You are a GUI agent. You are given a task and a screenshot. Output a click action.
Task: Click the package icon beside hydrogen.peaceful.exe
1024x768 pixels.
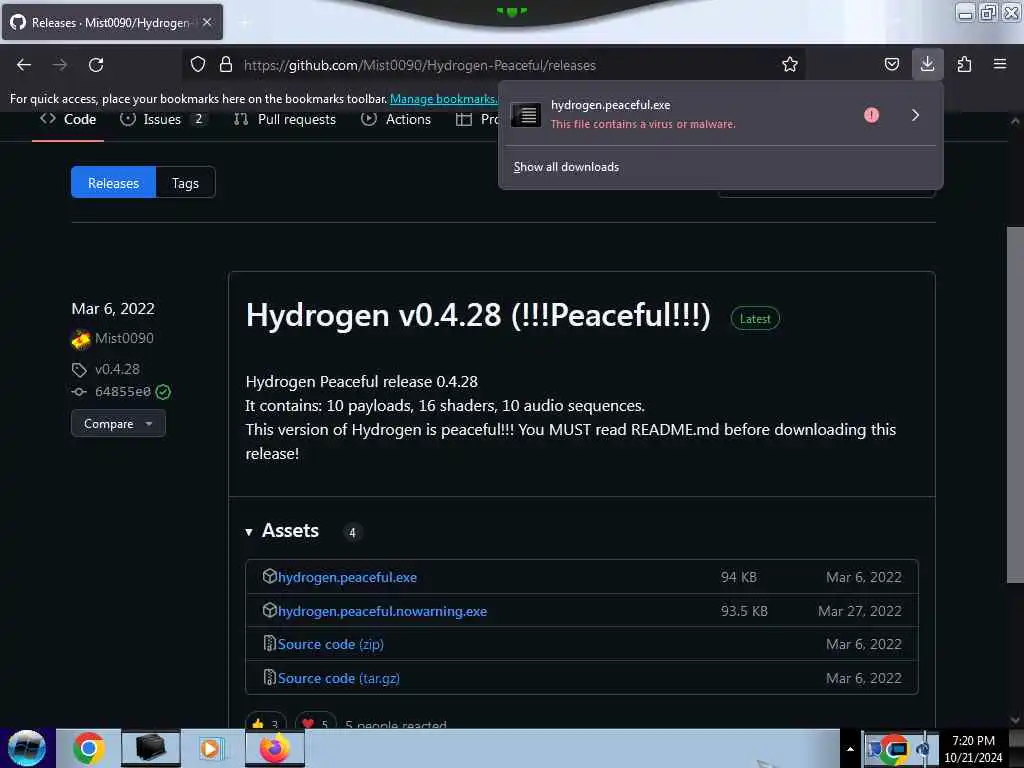[270, 576]
